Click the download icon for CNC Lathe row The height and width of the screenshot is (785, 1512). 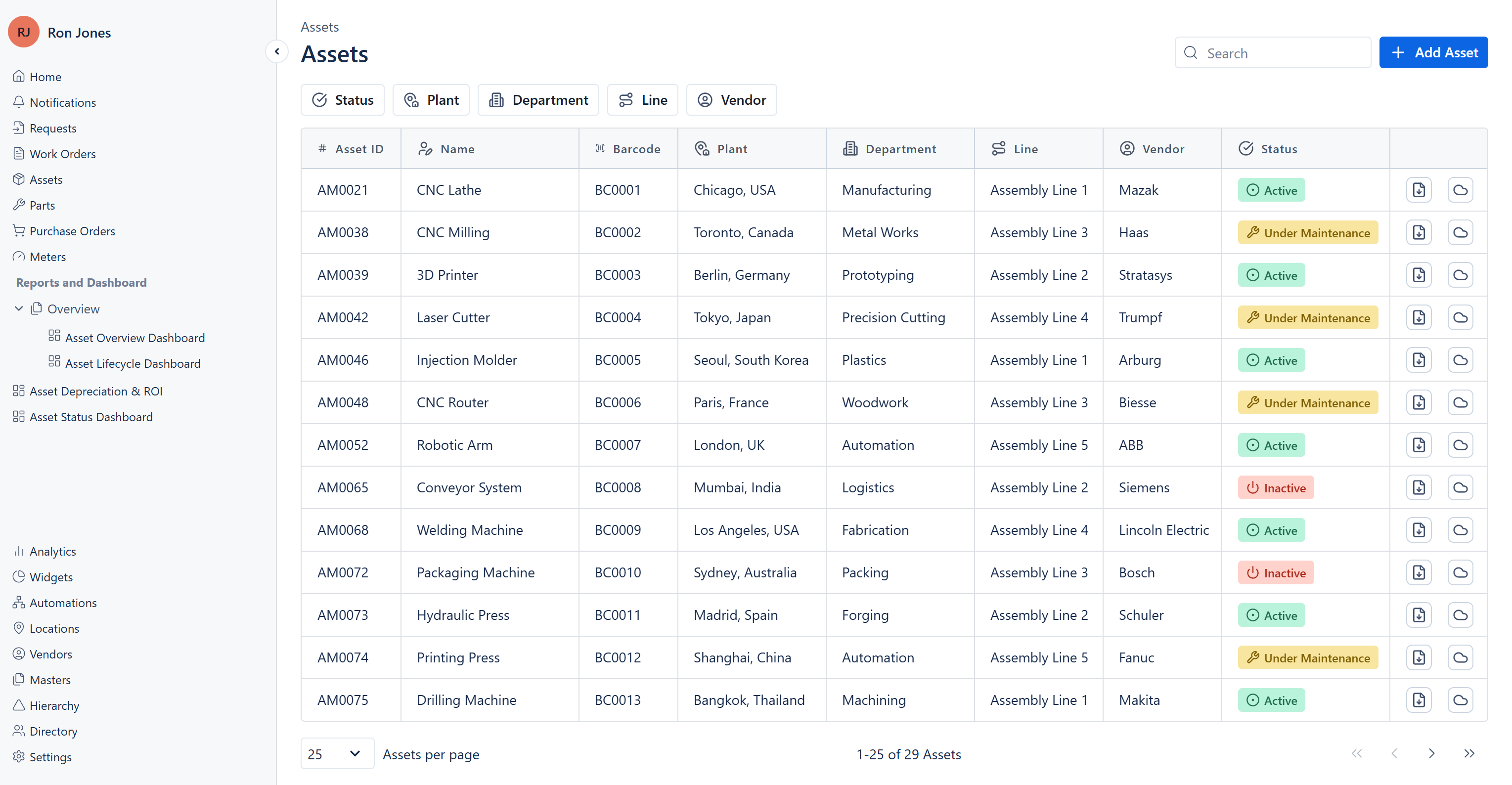(x=1419, y=190)
